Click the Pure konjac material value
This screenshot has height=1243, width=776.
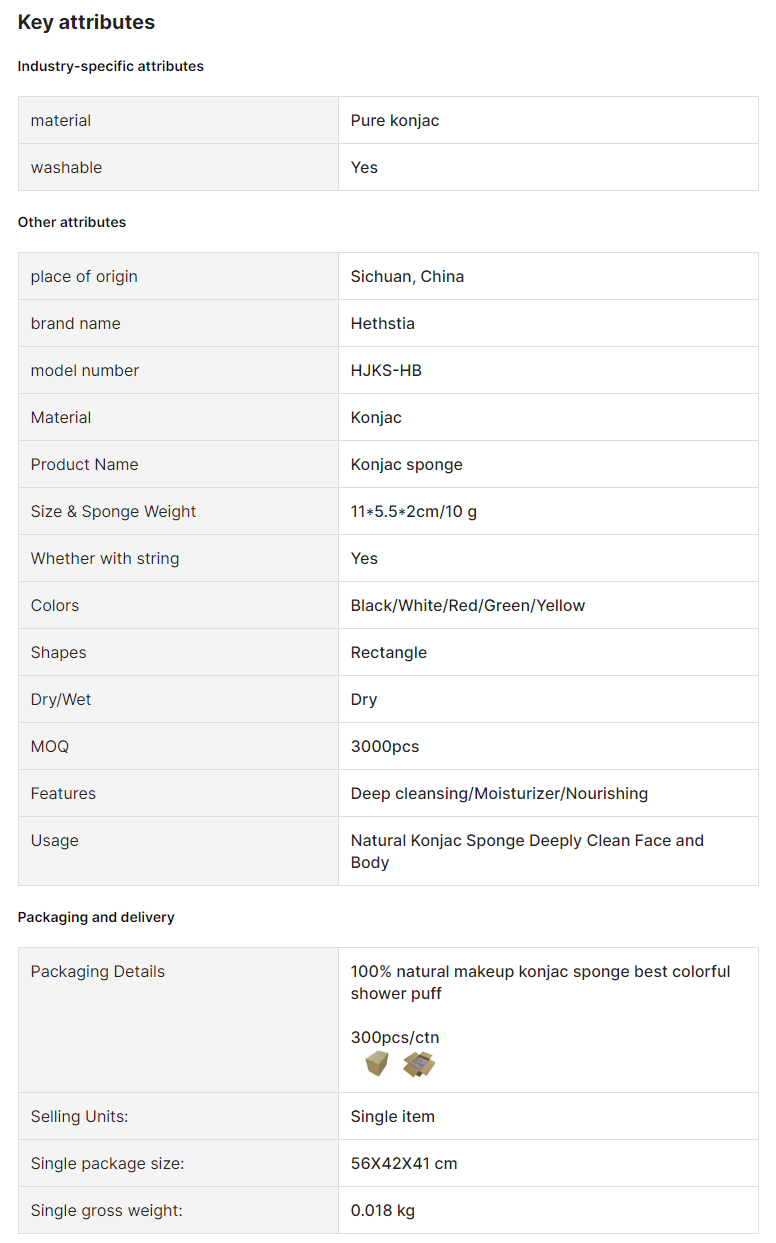click(x=395, y=120)
